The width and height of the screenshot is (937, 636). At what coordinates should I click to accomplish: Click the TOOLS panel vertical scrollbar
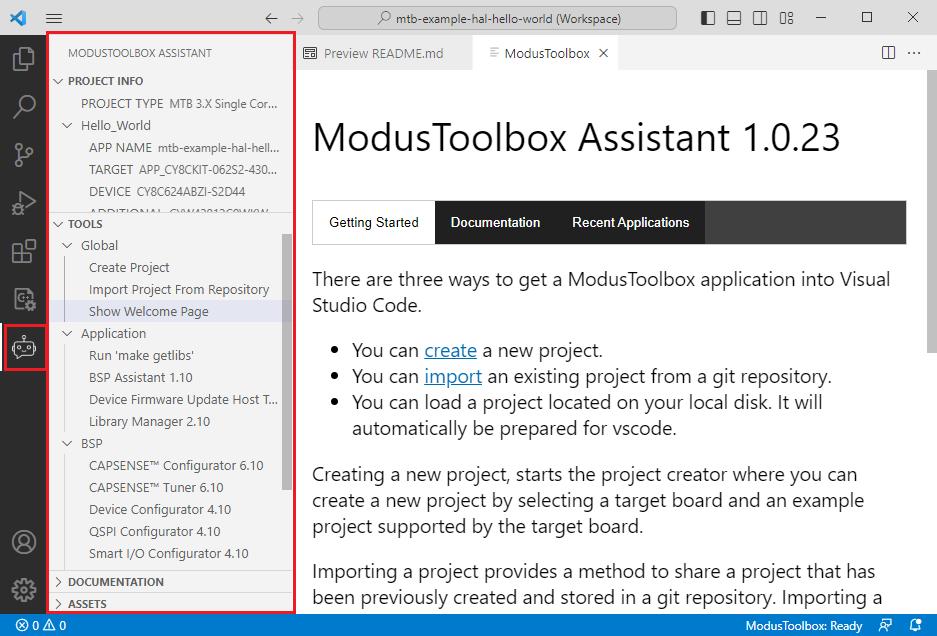(x=287, y=362)
